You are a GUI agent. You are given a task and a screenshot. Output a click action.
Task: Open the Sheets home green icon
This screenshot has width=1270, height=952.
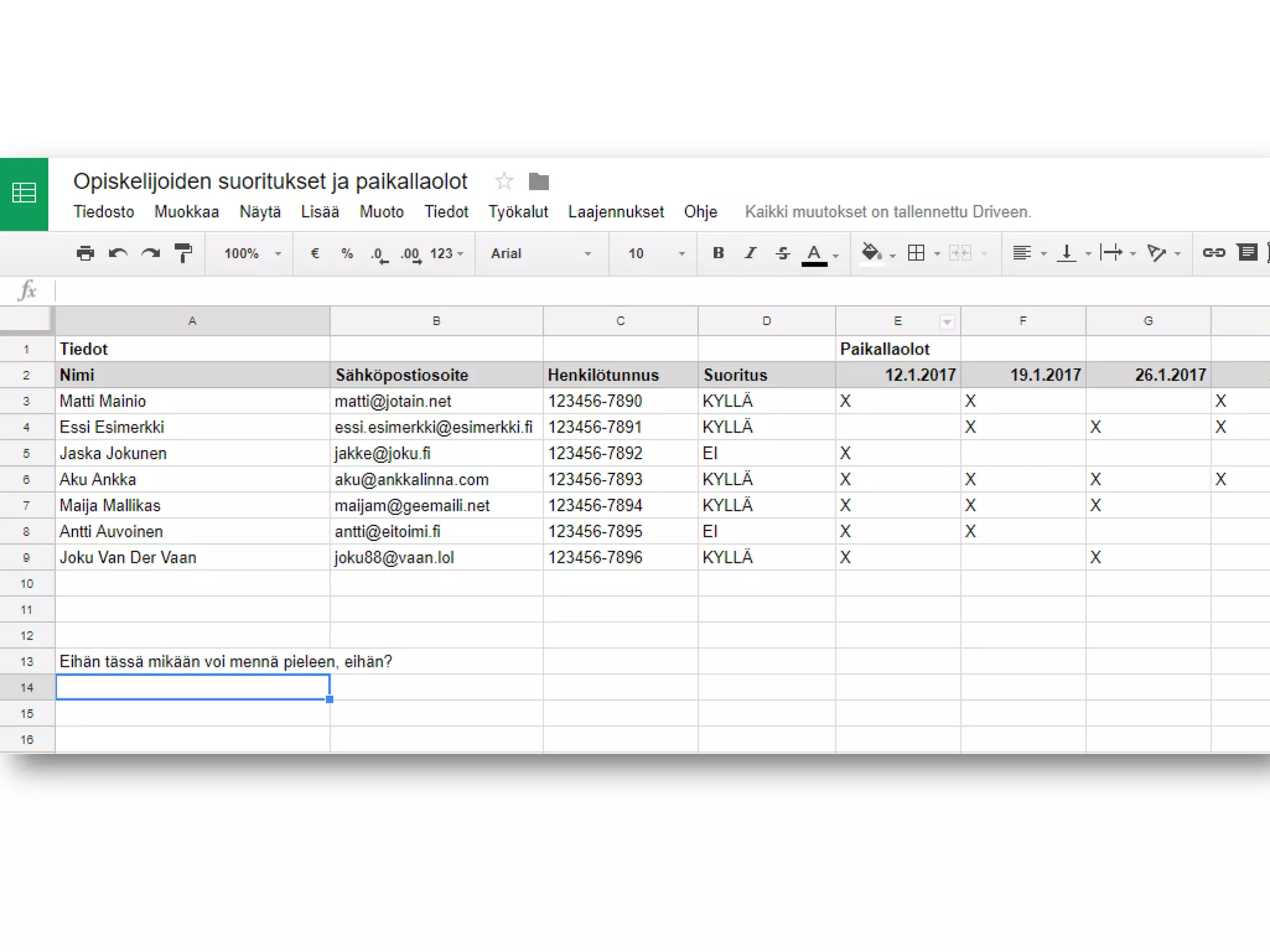coord(24,193)
